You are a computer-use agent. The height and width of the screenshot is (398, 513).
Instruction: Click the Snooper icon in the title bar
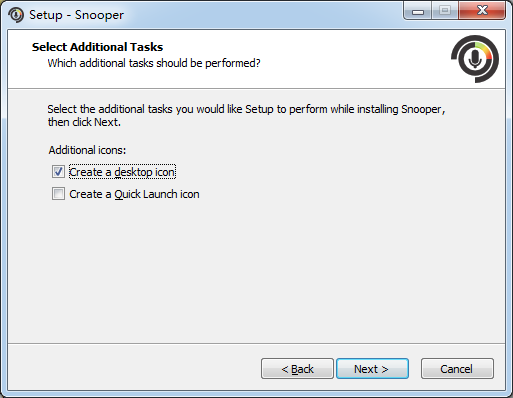[16, 15]
